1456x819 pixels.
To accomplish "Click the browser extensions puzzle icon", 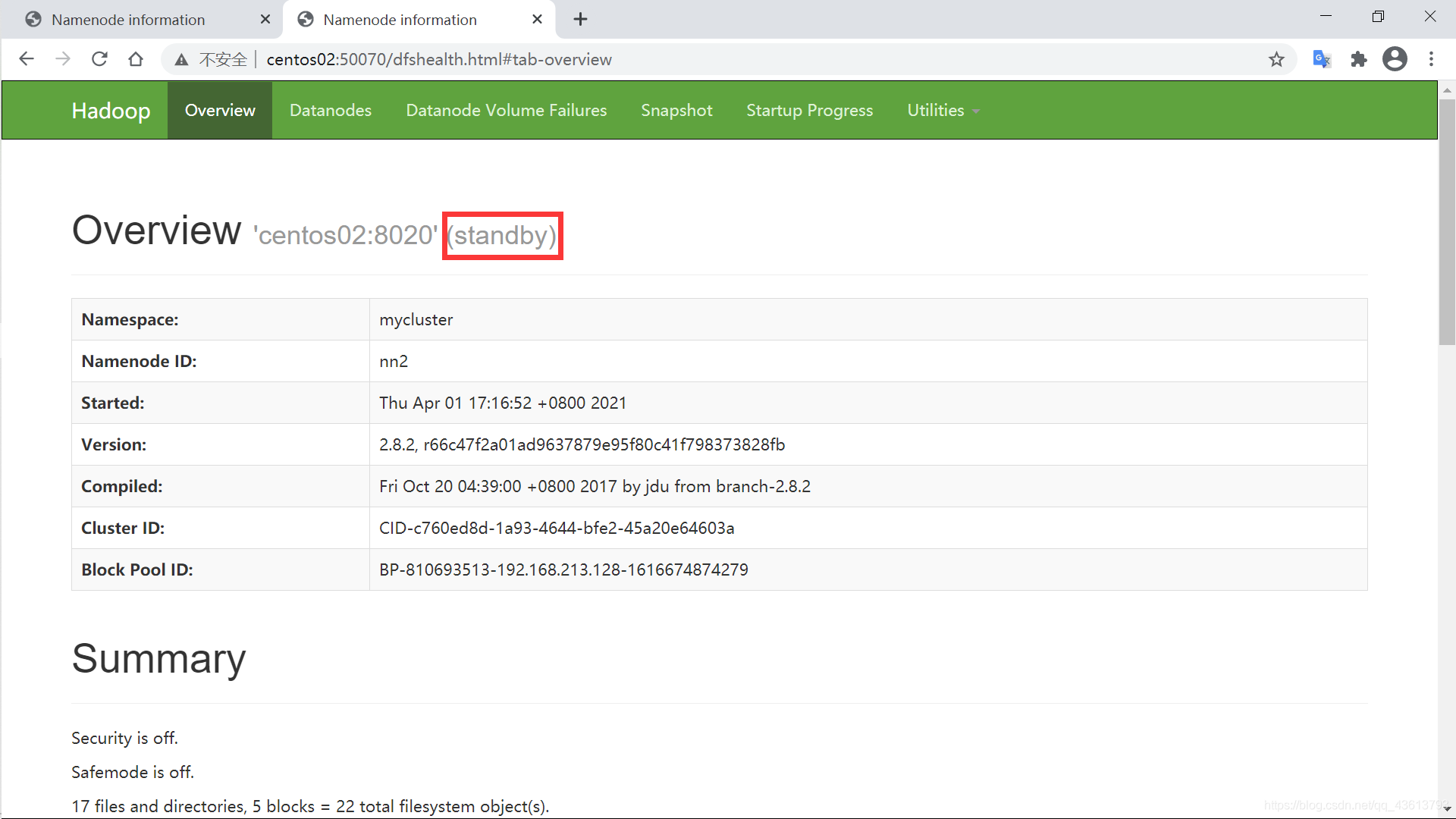I will [1358, 59].
